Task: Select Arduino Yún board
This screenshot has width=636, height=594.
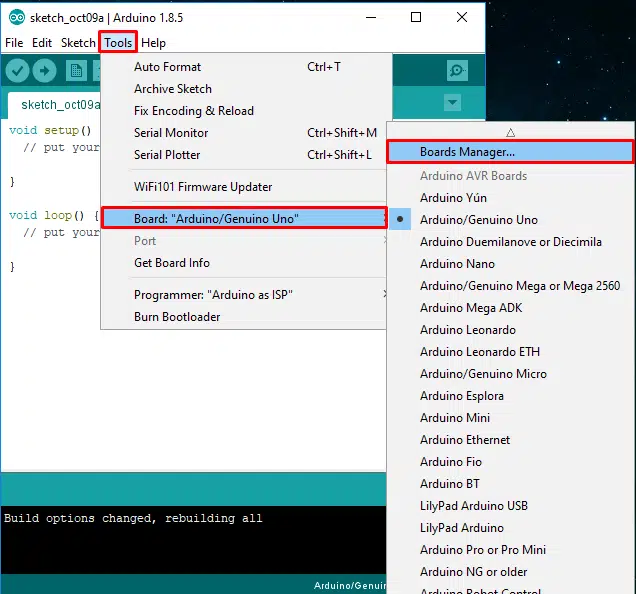Action: (x=511, y=198)
